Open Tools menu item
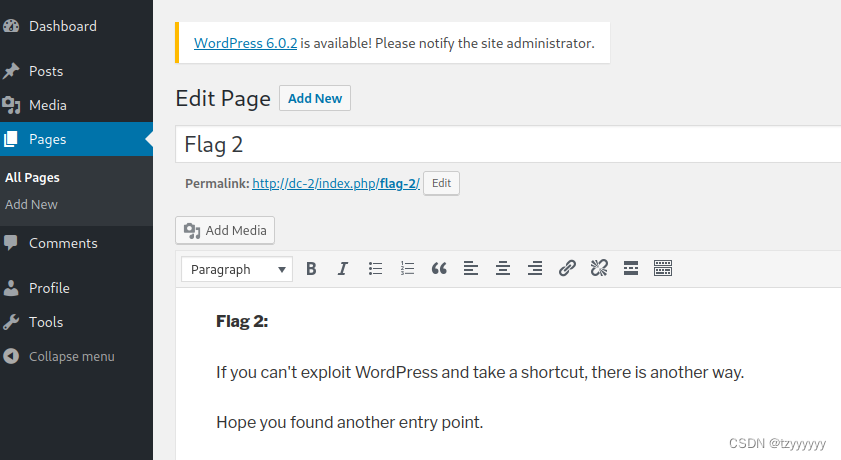 pos(46,322)
